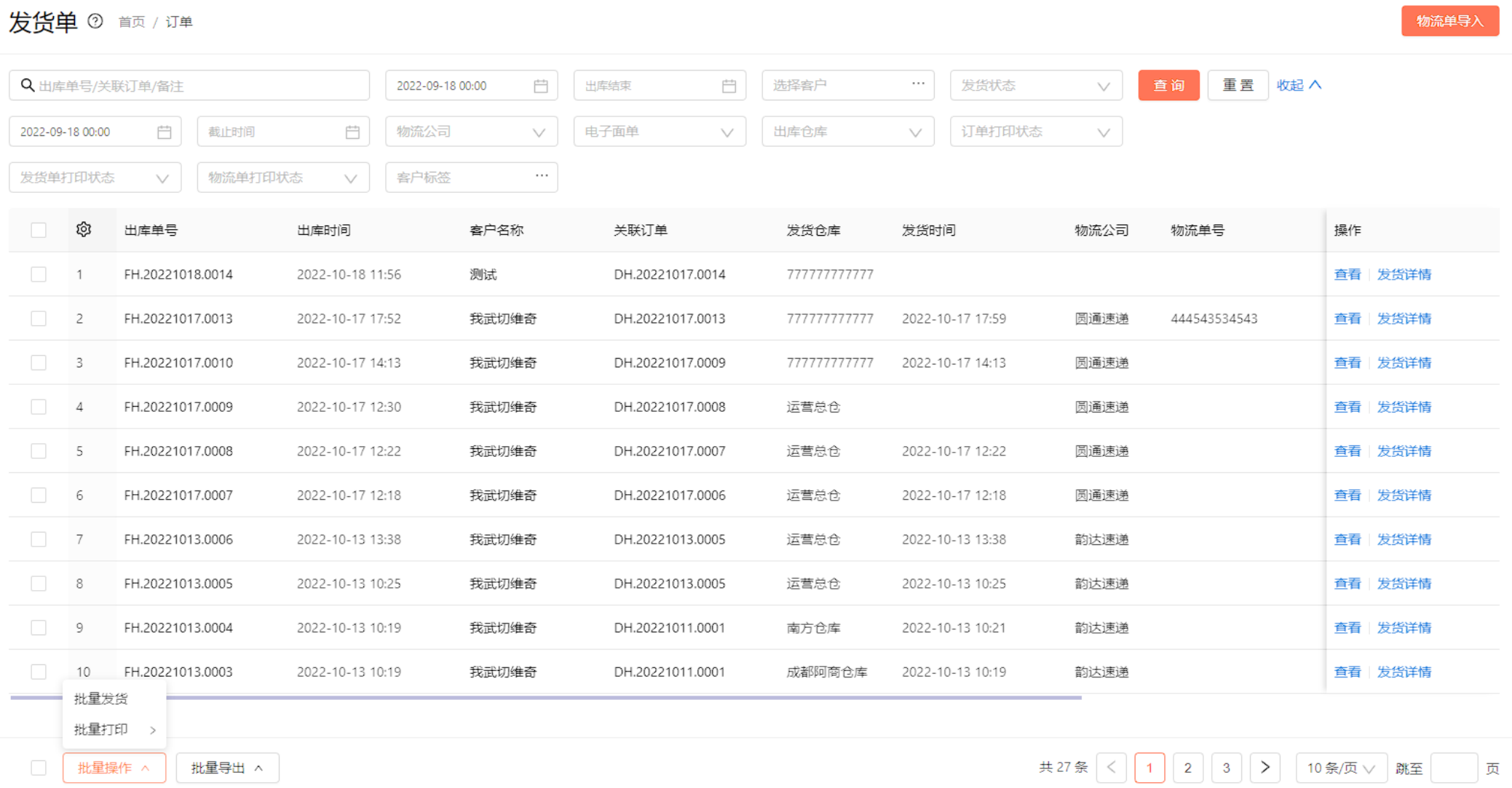Screen dimensions: 1512x788
Task: Toggle the bottom select-all checkbox beside 批量操作
Action: (x=39, y=768)
